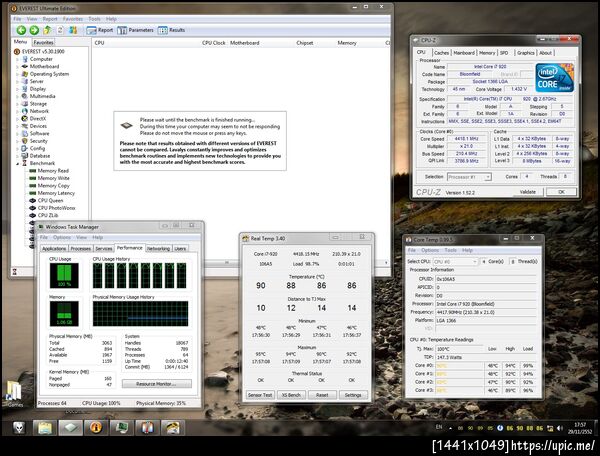Click CPU-Z OK button
Screen dimensions: 600x456
click(561, 192)
